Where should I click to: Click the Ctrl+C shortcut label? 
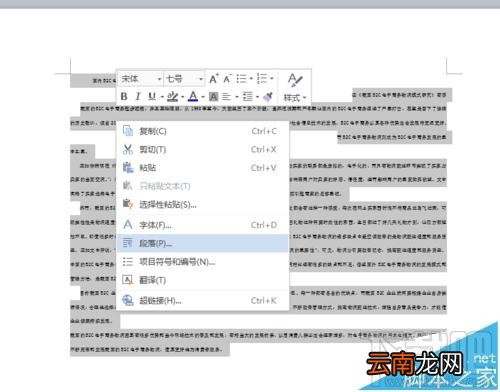264,131
